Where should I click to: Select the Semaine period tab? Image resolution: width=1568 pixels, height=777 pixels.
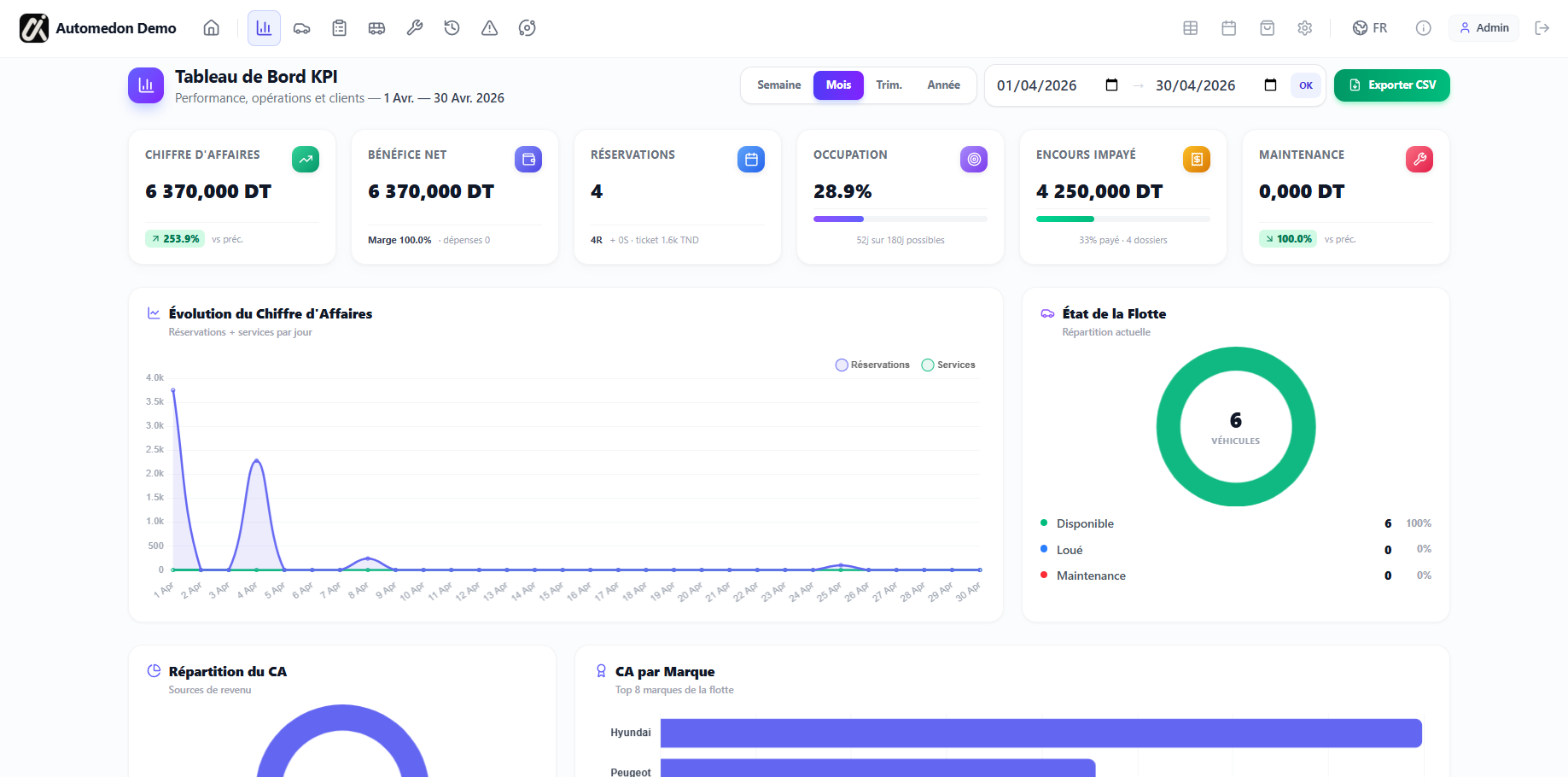tap(778, 85)
